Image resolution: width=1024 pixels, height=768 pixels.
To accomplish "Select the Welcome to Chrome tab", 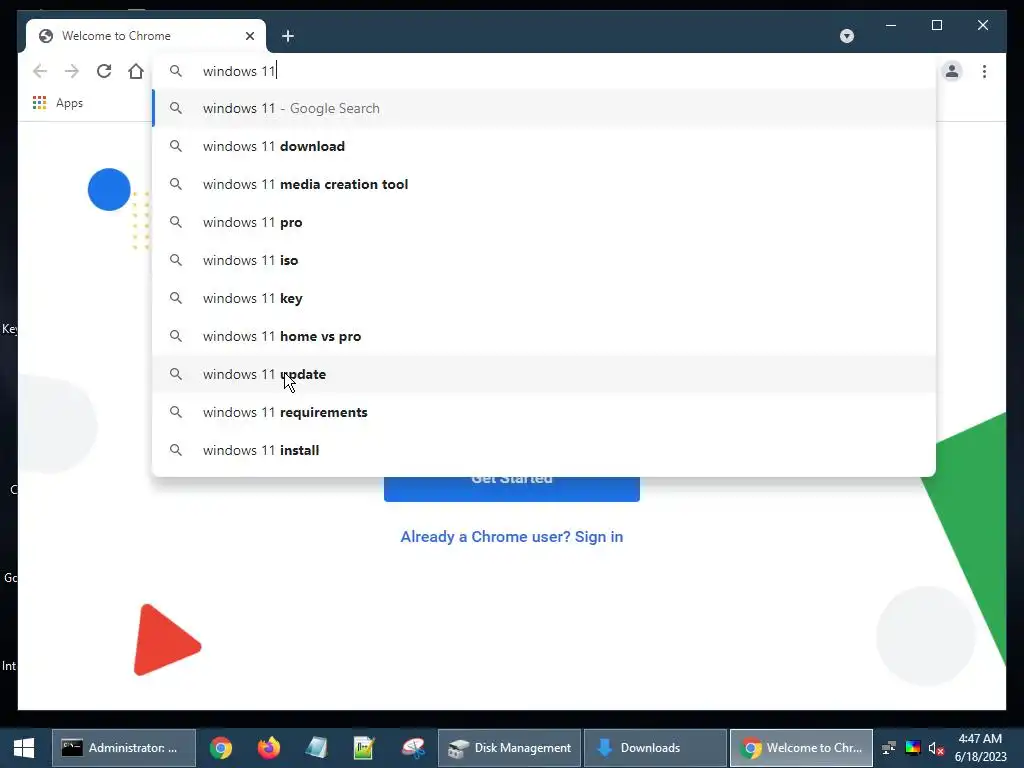I will point(146,36).
